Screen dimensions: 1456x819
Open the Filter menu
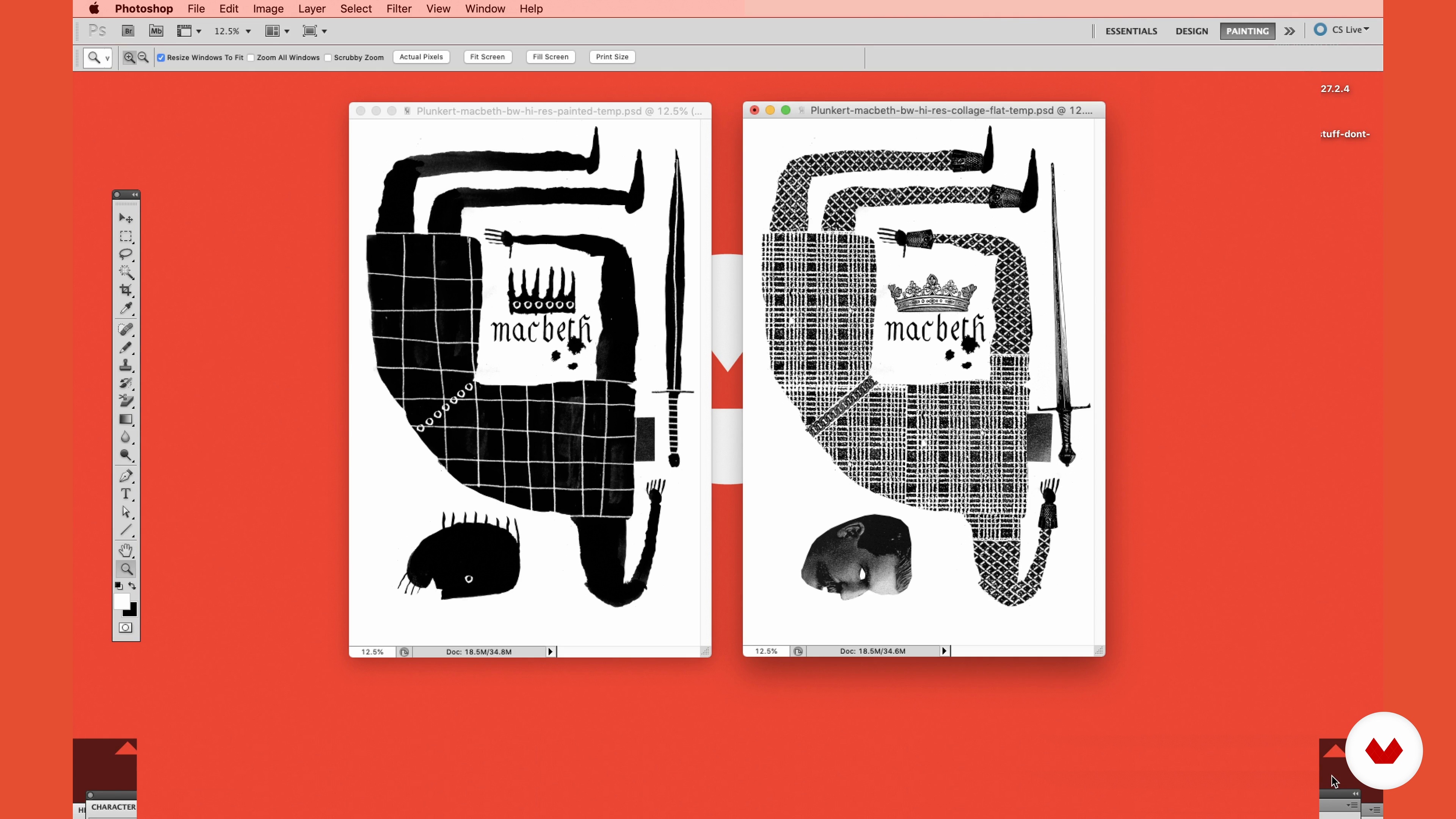pos(399,8)
